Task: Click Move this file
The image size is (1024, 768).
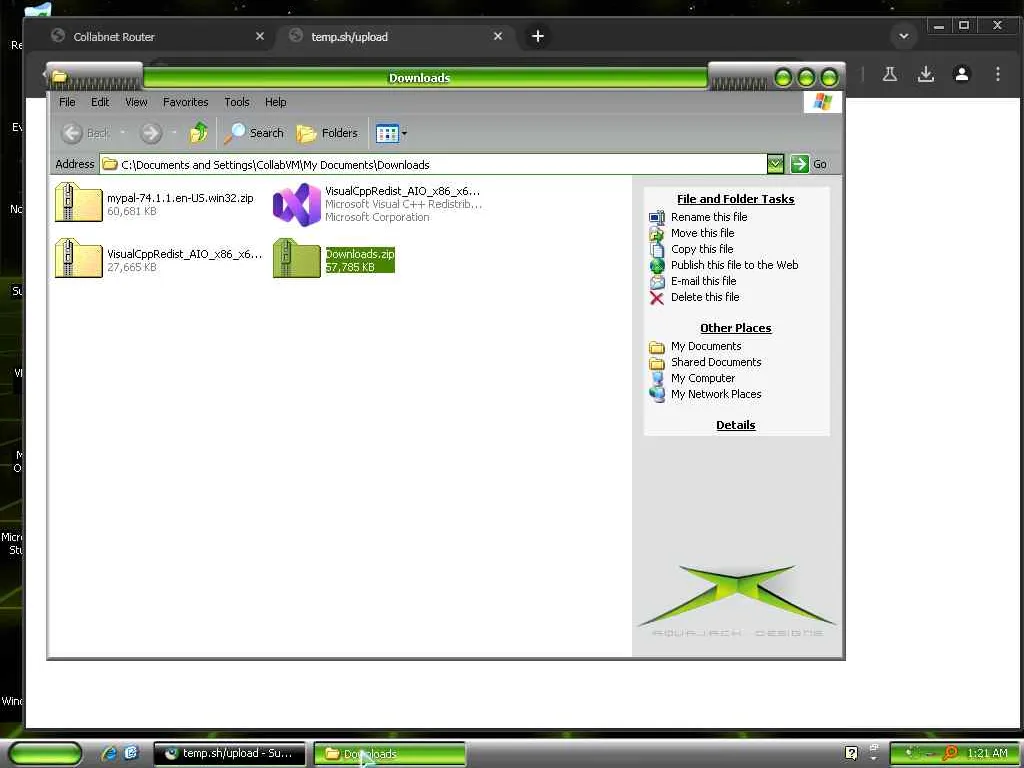Action: 703,233
